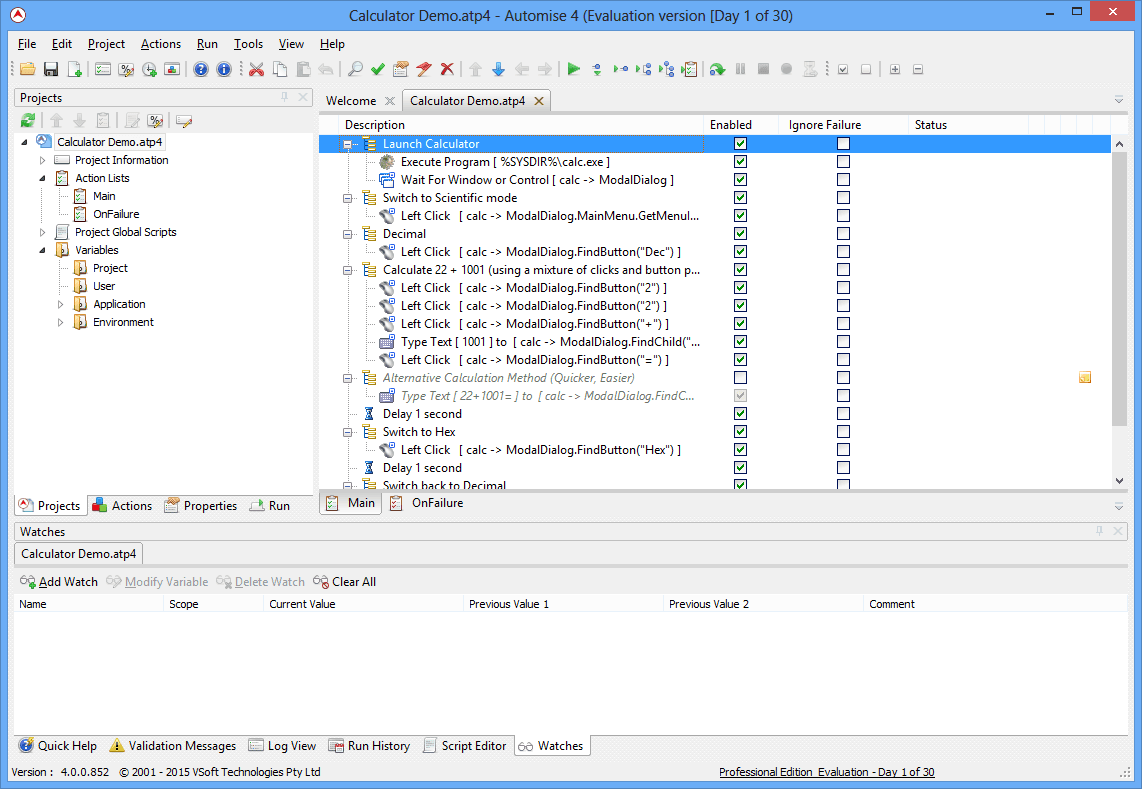
Task: Uncheck Enabled for first Delay 1 second
Action: pyautogui.click(x=741, y=414)
